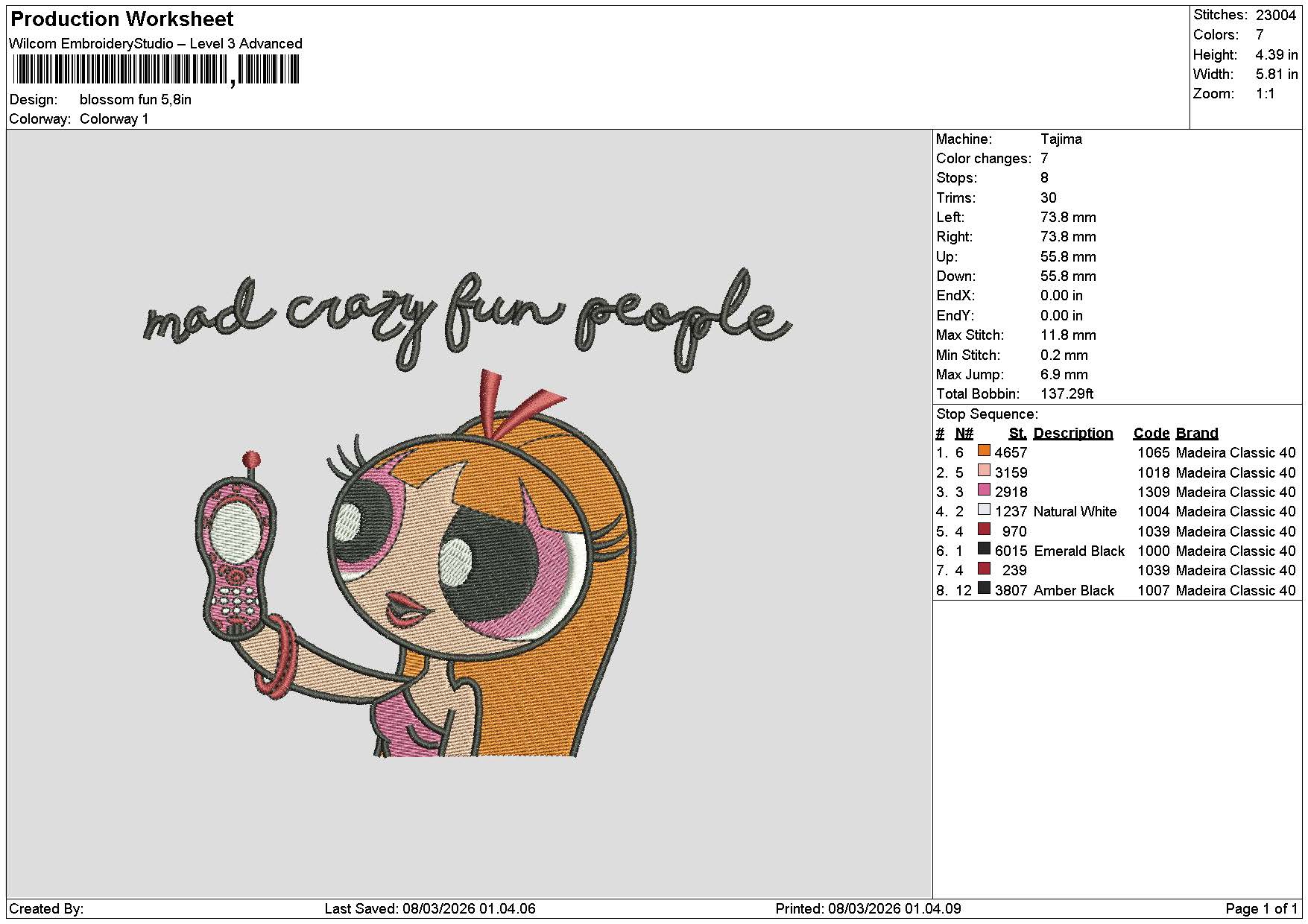Select the "Page 1 of 1" footer text
The height and width of the screenshot is (924, 1308).
click(1261, 909)
